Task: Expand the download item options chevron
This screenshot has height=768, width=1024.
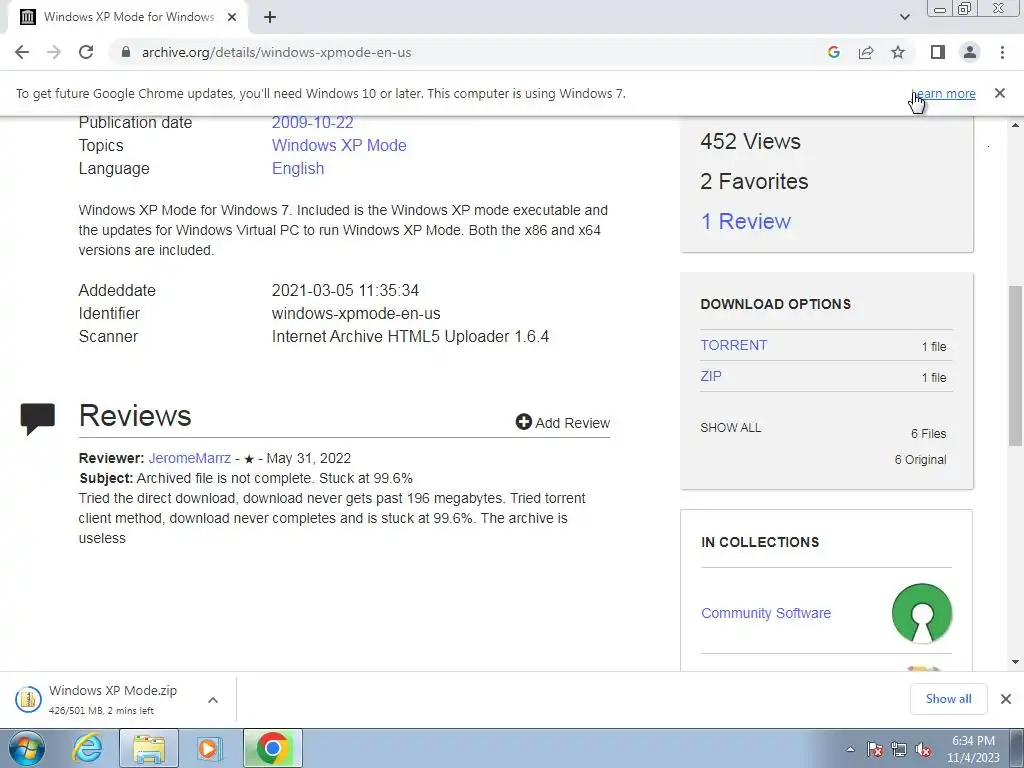Action: [212, 699]
